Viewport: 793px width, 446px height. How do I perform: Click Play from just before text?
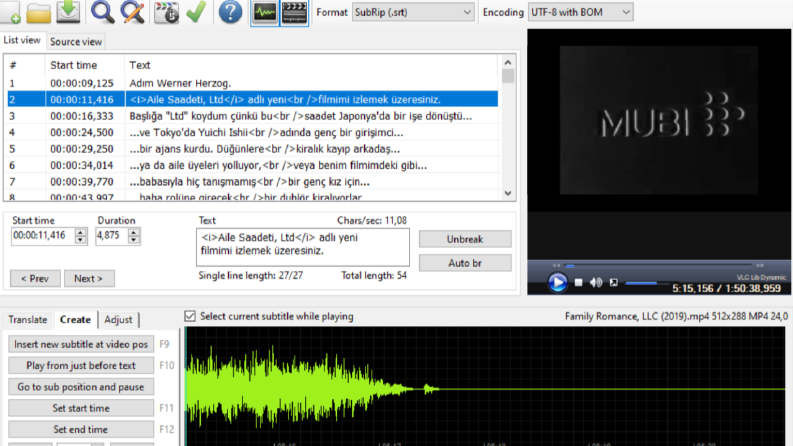pyautogui.click(x=81, y=366)
